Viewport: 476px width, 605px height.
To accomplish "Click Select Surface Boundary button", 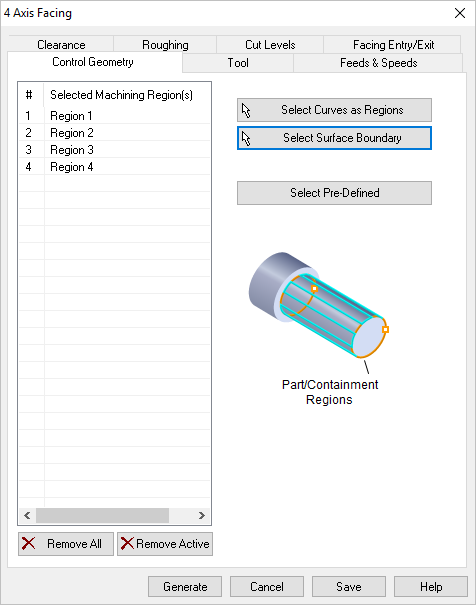I will [334, 138].
